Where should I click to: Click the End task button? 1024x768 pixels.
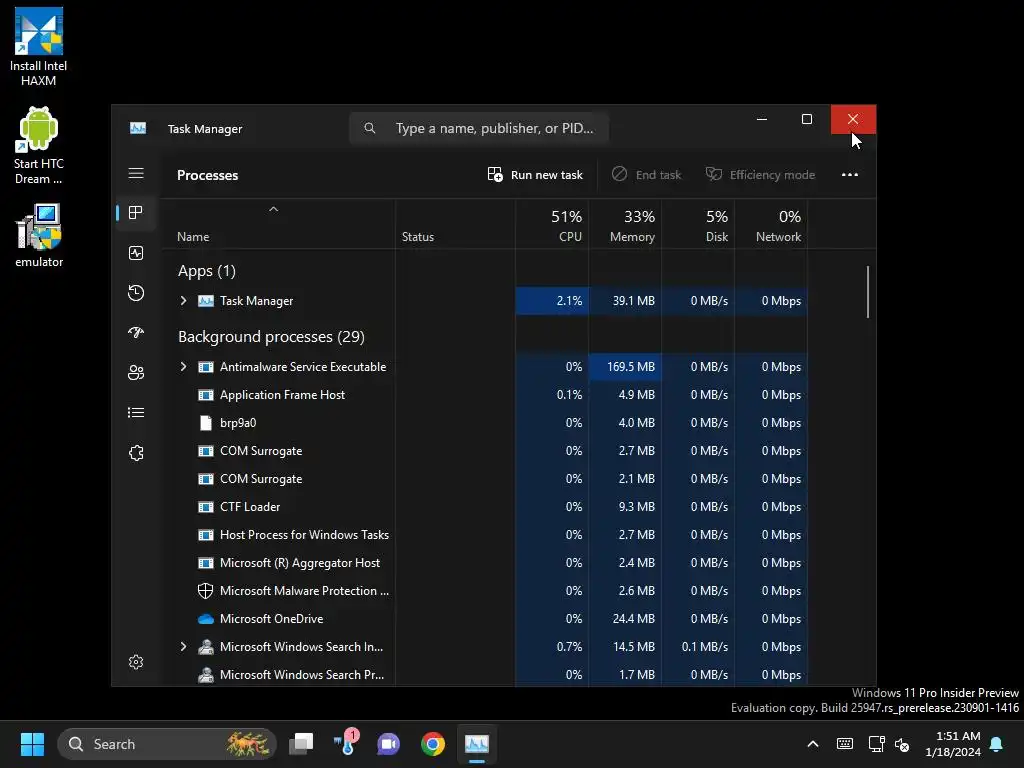click(x=647, y=174)
